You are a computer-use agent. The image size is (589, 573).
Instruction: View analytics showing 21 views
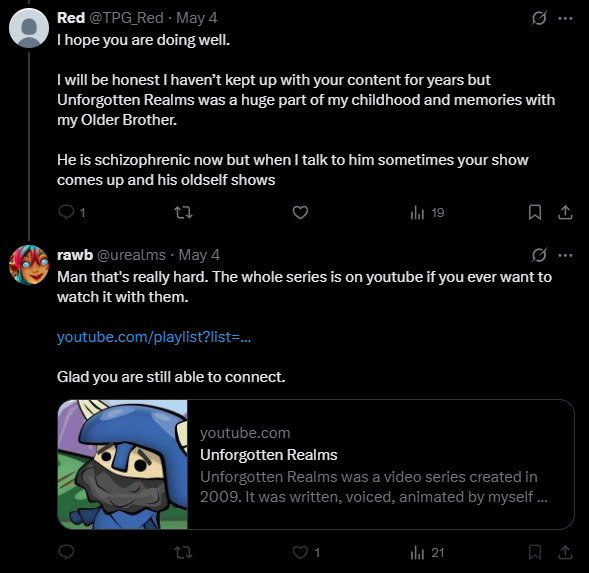point(427,552)
